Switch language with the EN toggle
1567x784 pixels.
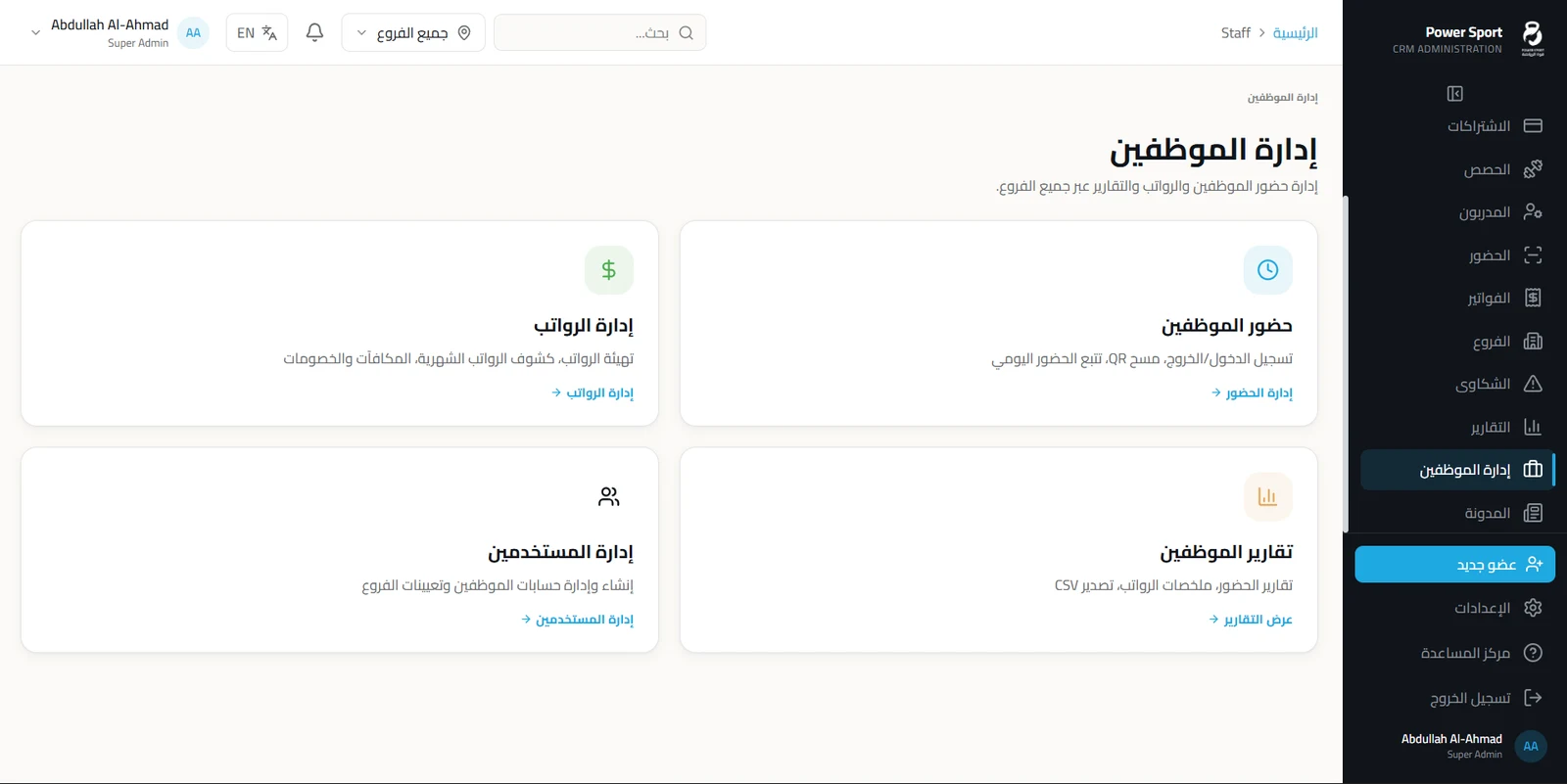pos(257,32)
